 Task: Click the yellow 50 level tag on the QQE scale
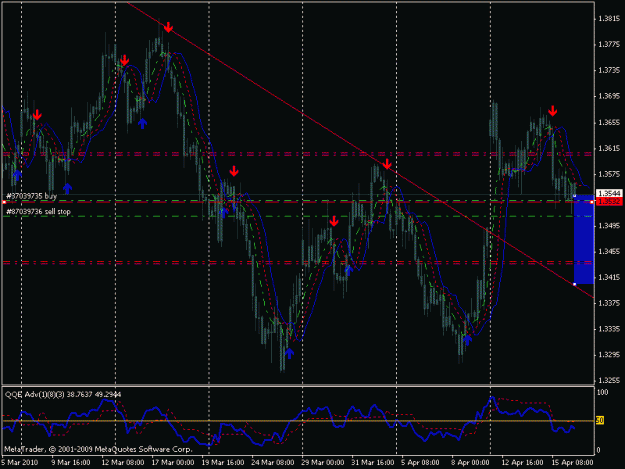[x=600, y=420]
